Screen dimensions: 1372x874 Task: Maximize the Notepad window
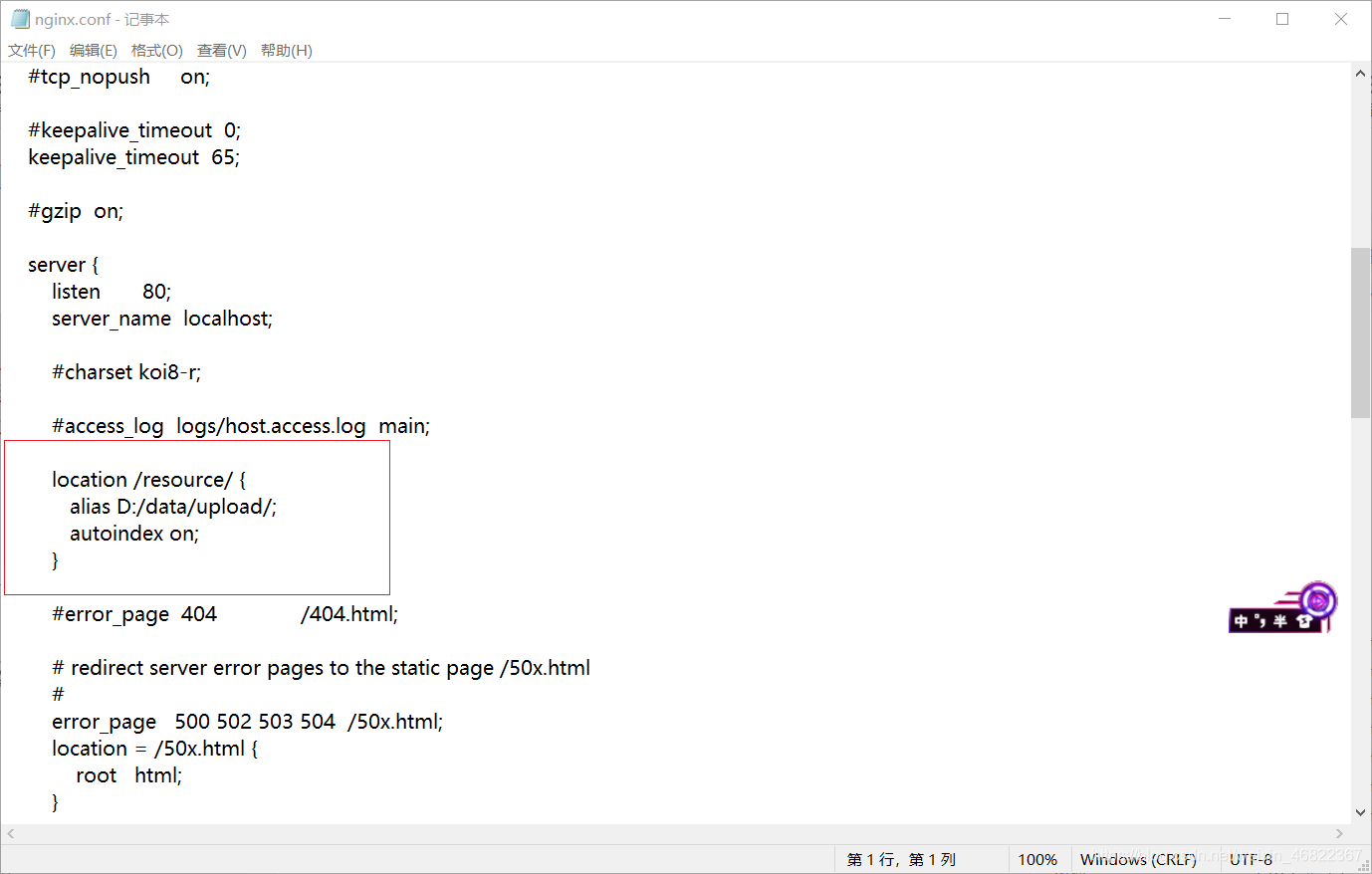coord(1282,19)
